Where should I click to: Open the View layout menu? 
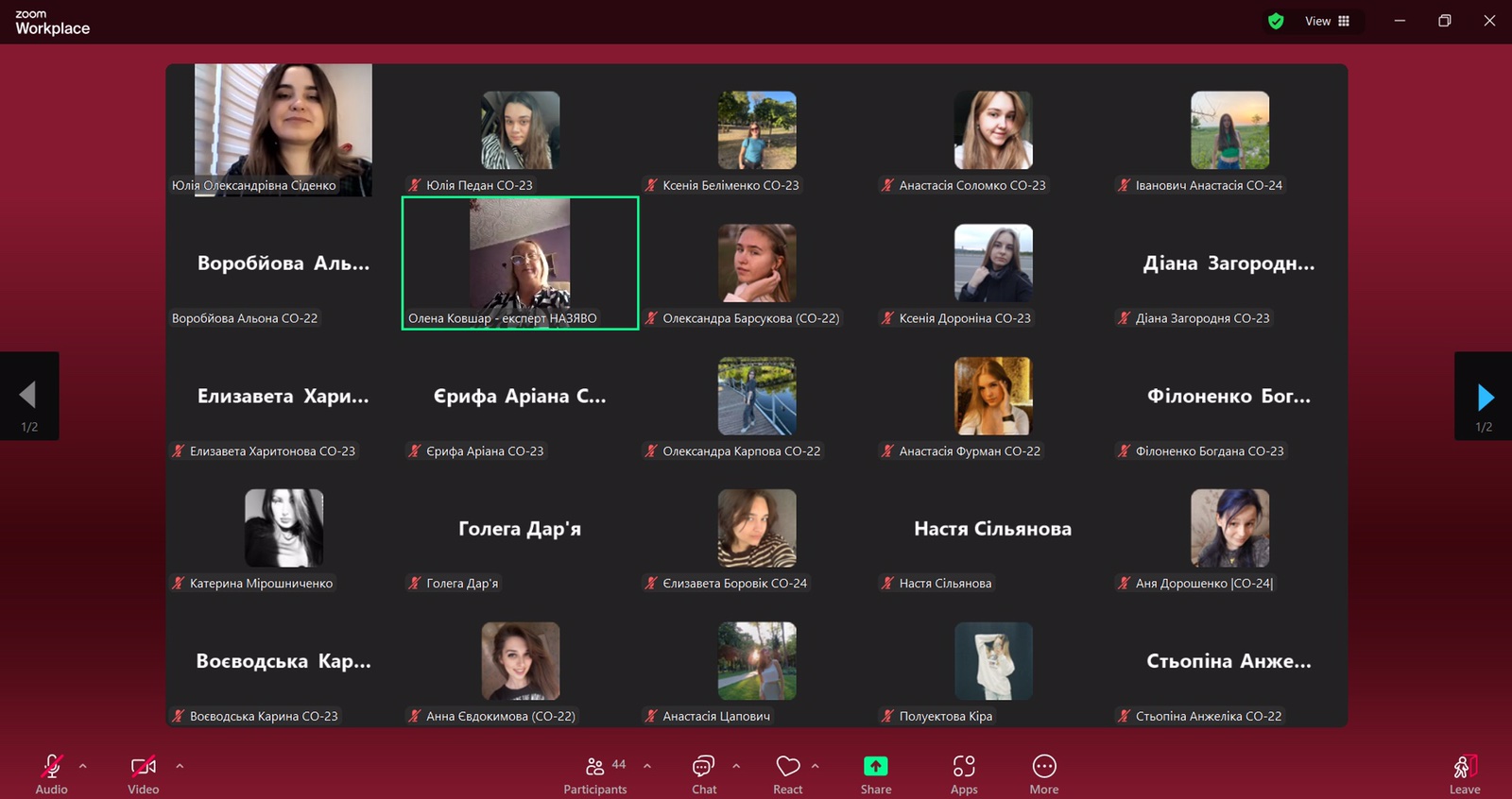1328,21
